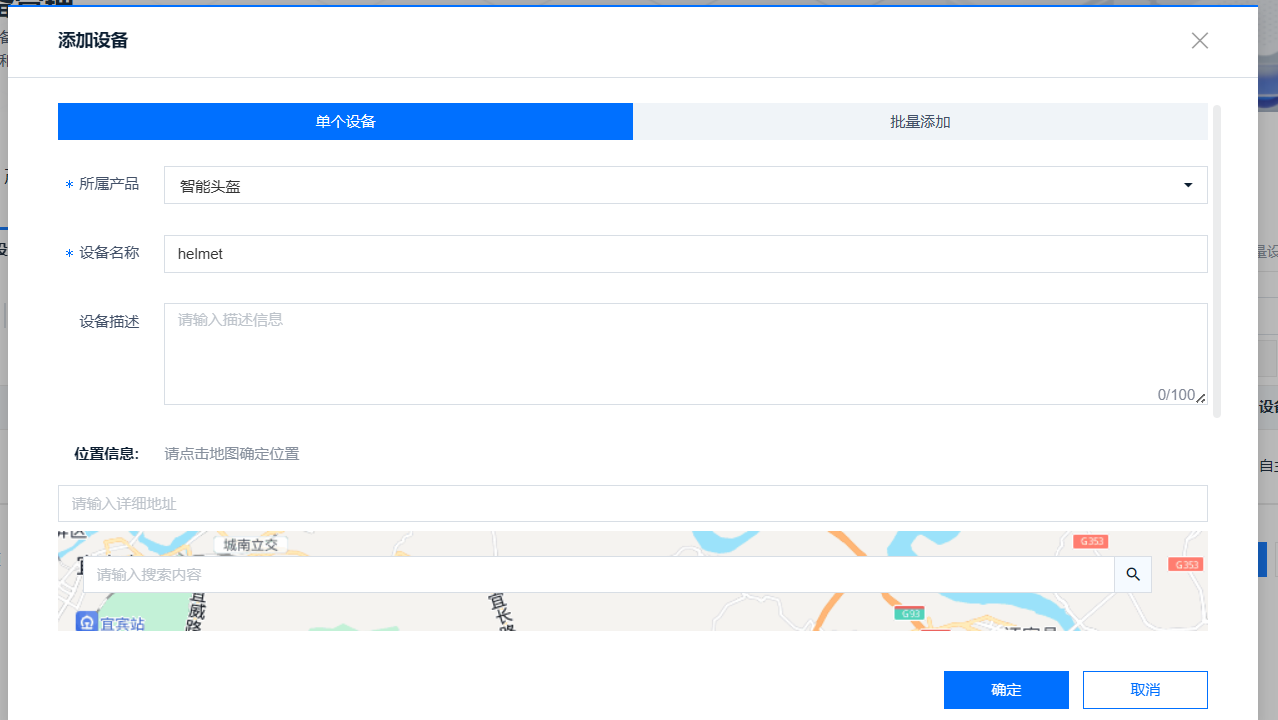
Task: Click the 请输入详细地址 address field
Action: pos(632,503)
